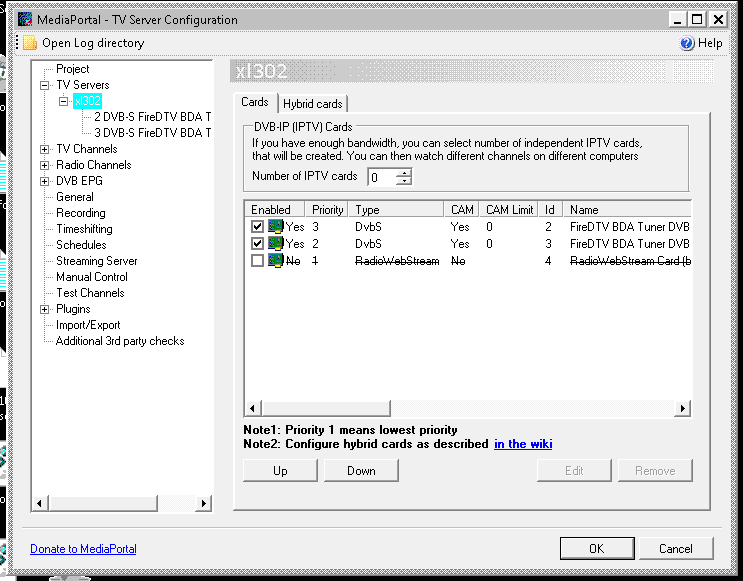The width and height of the screenshot is (743, 581).
Task: Expand the TV Channels tree node
Action: (45, 149)
